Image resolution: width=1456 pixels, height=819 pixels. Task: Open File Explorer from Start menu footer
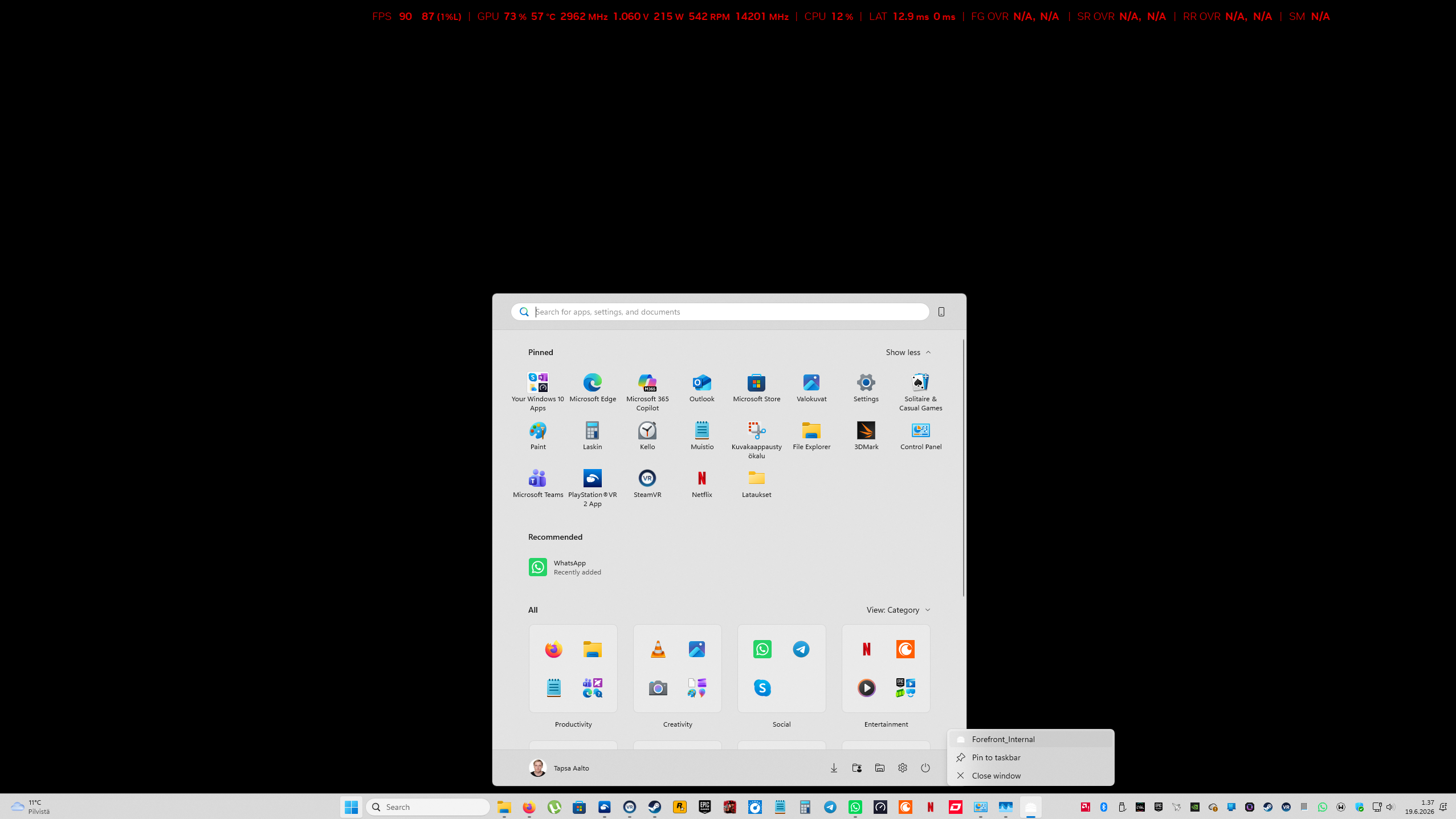[880, 768]
